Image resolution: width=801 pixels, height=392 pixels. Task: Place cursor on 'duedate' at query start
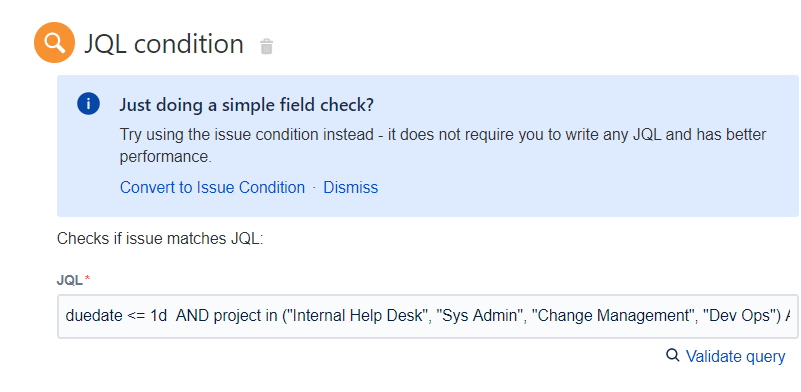point(95,316)
